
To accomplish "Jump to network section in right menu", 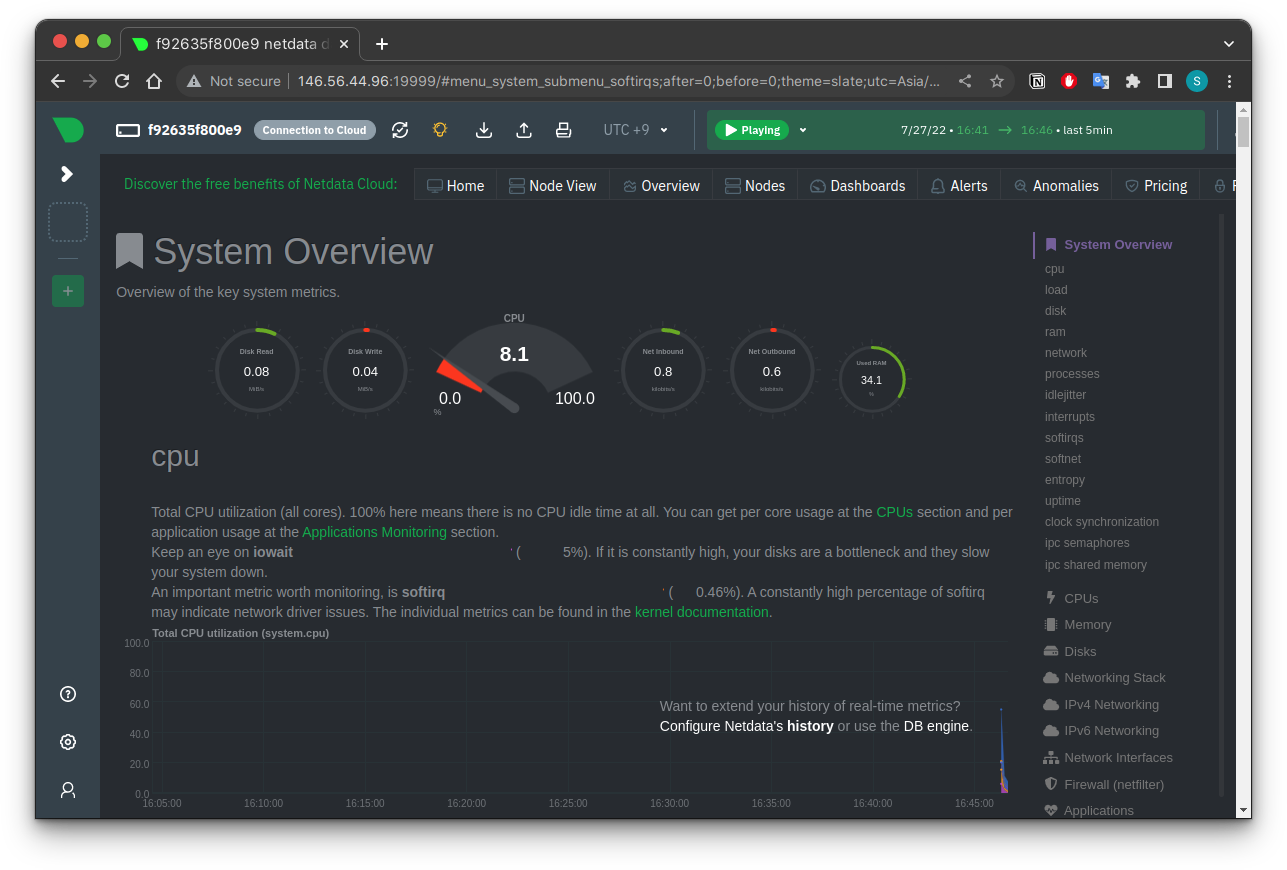I will tap(1066, 353).
